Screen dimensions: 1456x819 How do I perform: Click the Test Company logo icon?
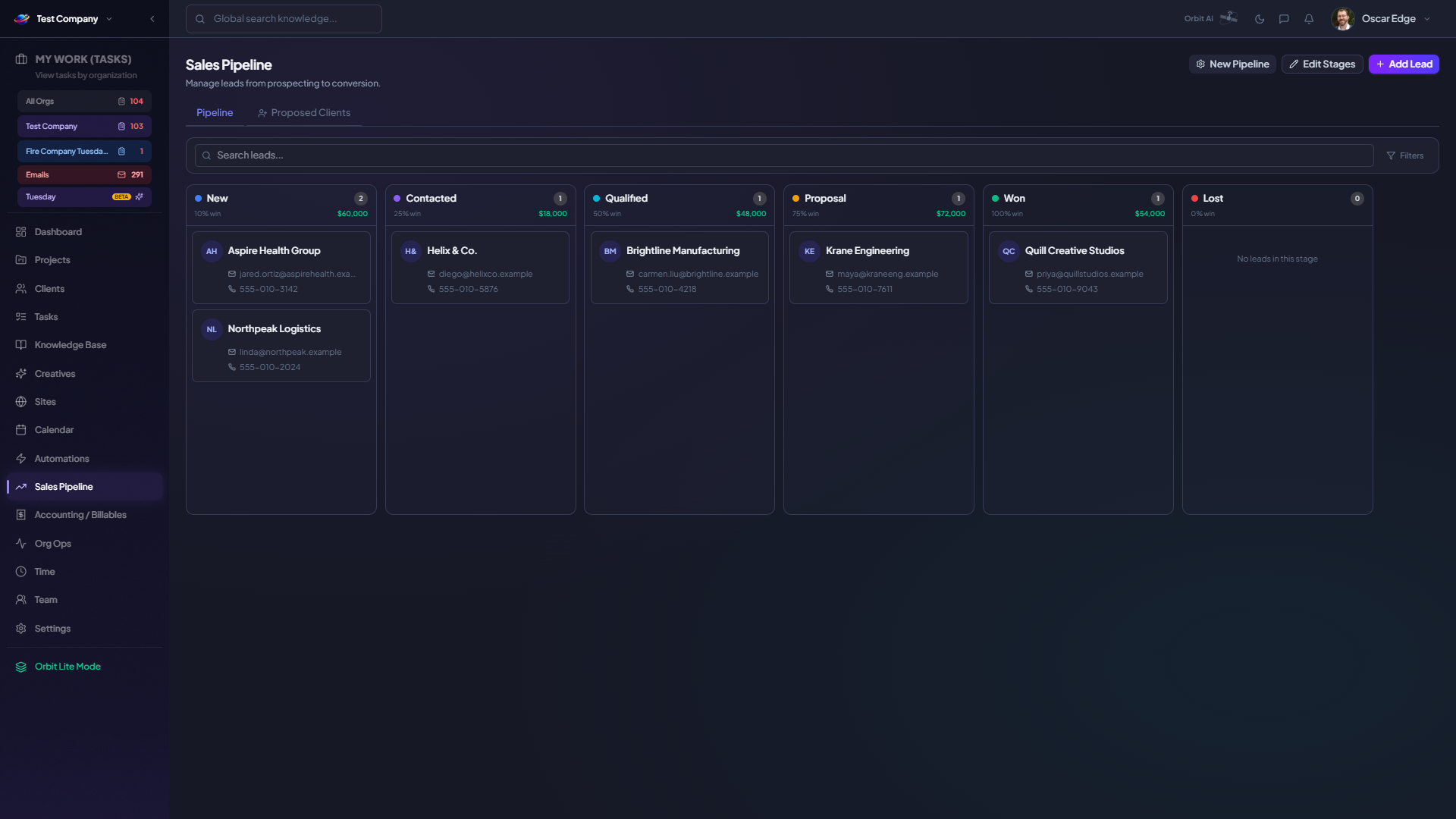(22, 19)
